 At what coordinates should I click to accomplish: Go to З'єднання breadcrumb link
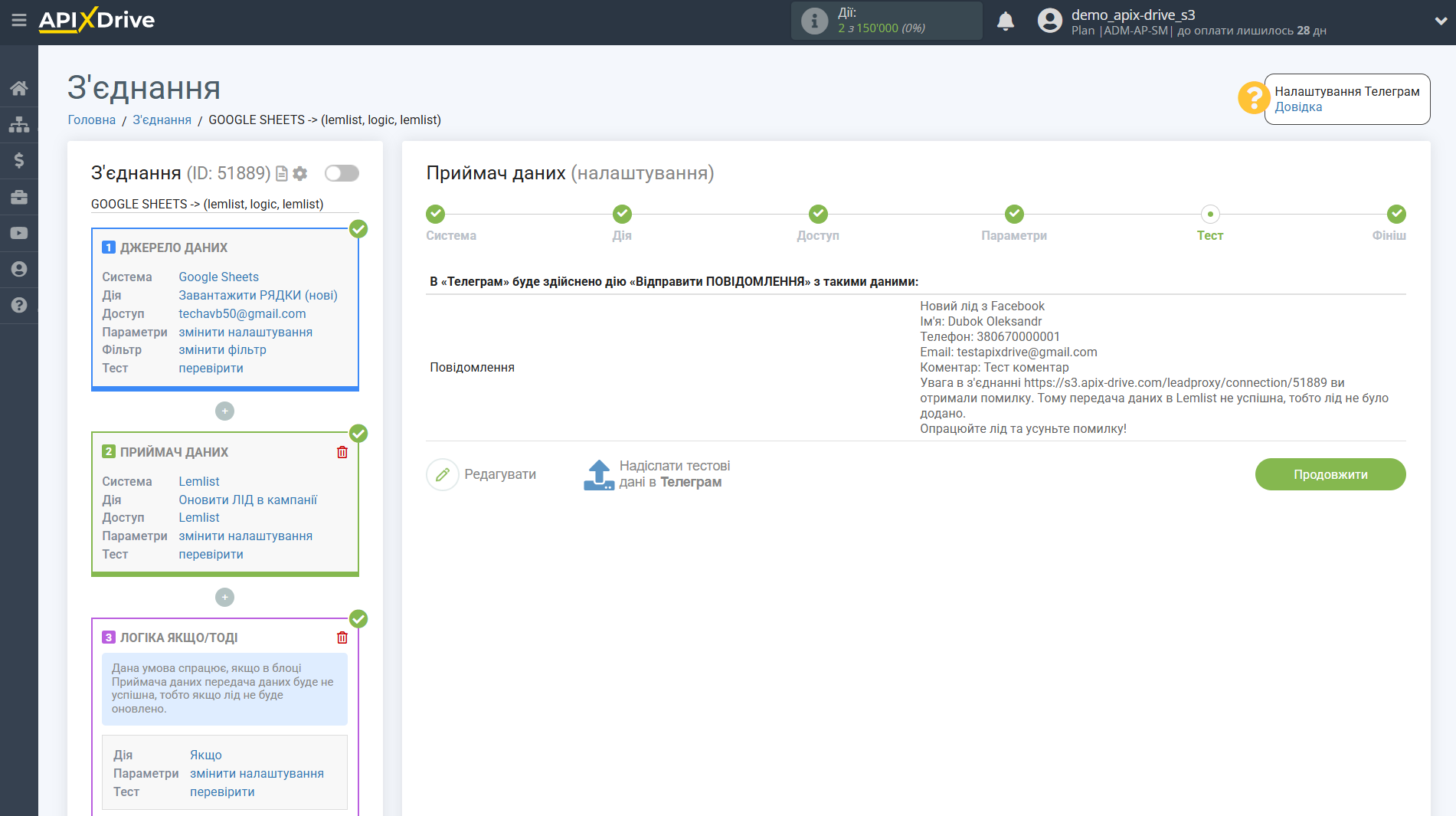(162, 120)
